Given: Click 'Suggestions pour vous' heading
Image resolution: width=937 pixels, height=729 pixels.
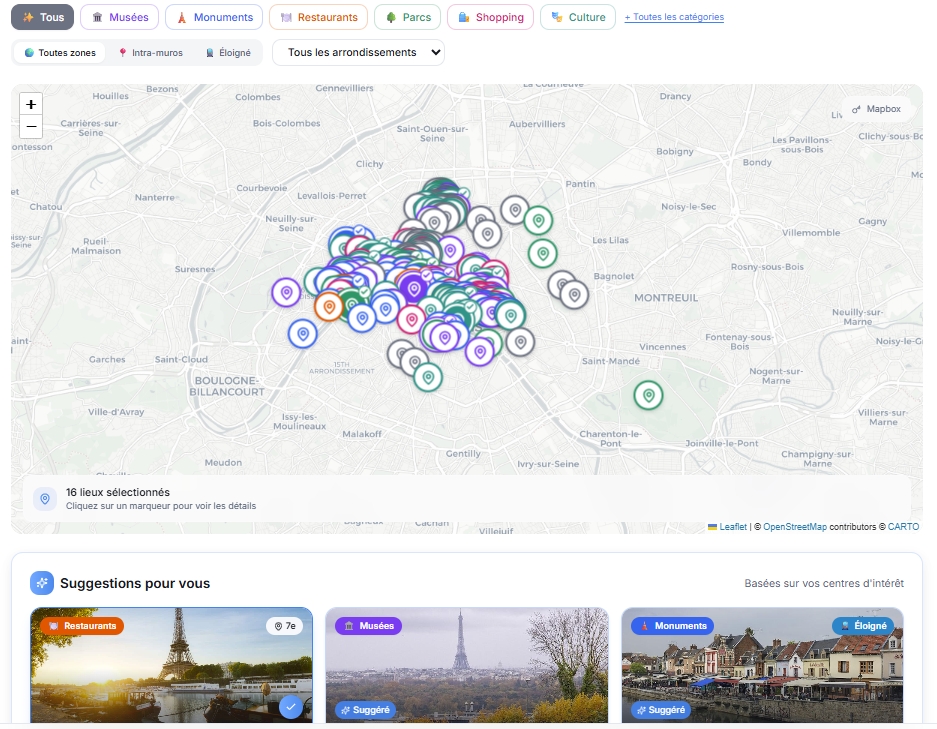Looking at the screenshot, I should pyautogui.click(x=135, y=583).
